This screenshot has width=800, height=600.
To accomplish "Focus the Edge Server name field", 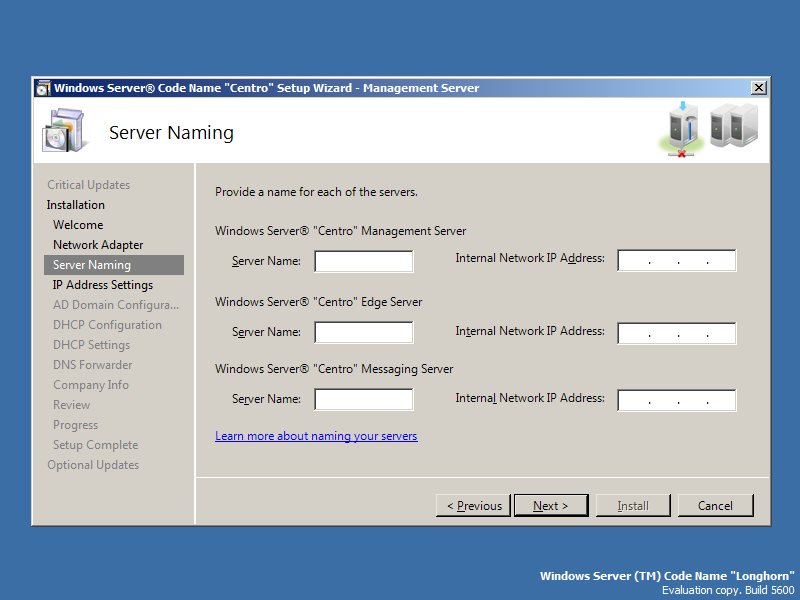I will coord(364,332).
